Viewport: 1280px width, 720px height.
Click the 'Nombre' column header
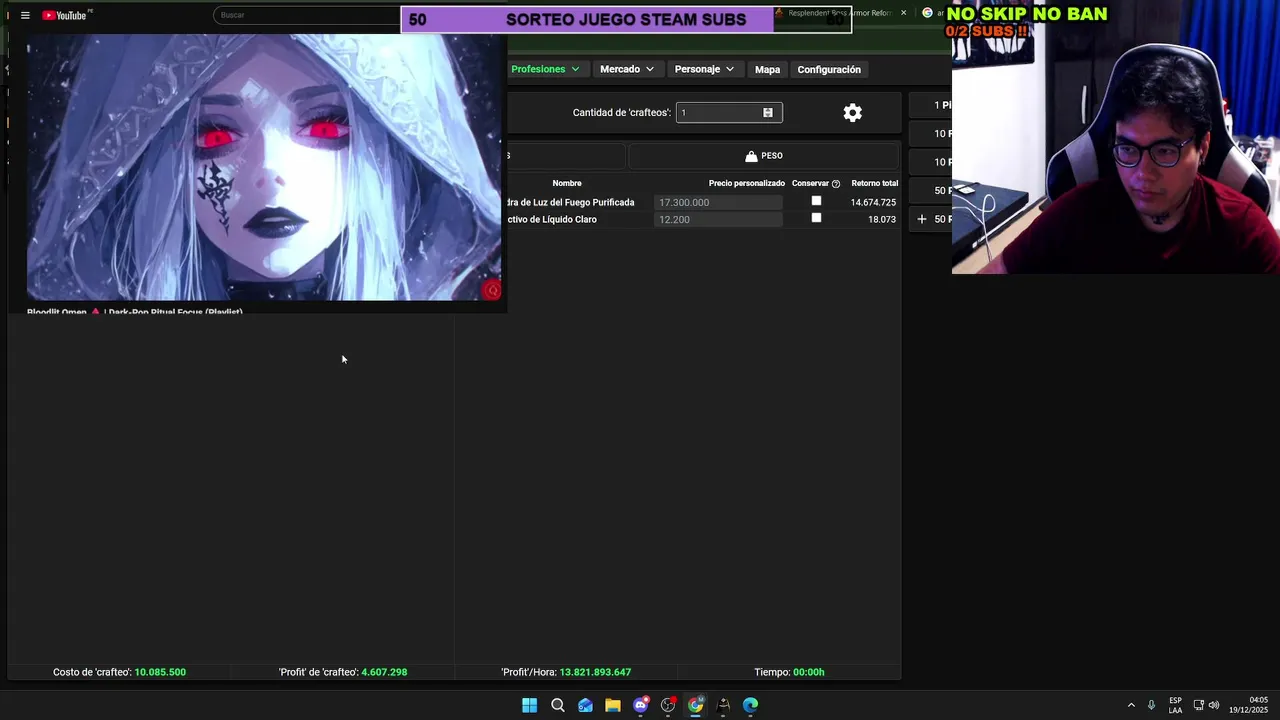(567, 183)
